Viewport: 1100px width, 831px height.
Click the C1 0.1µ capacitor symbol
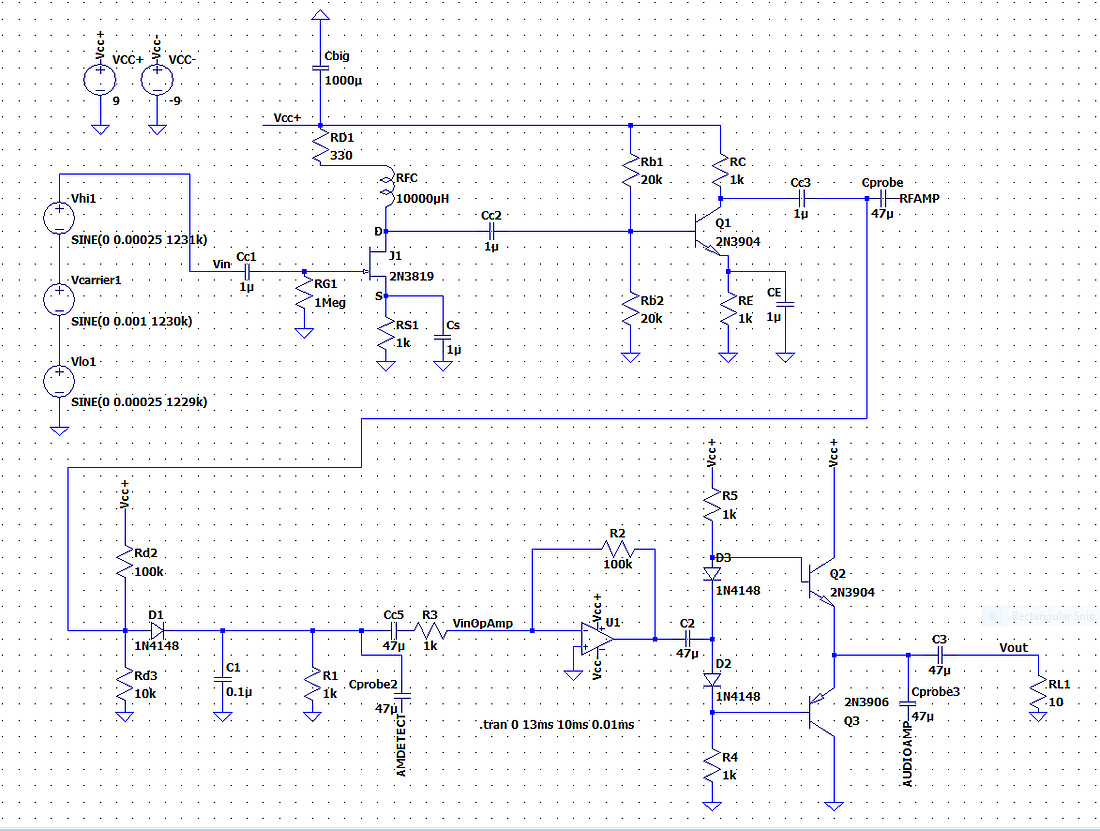222,680
